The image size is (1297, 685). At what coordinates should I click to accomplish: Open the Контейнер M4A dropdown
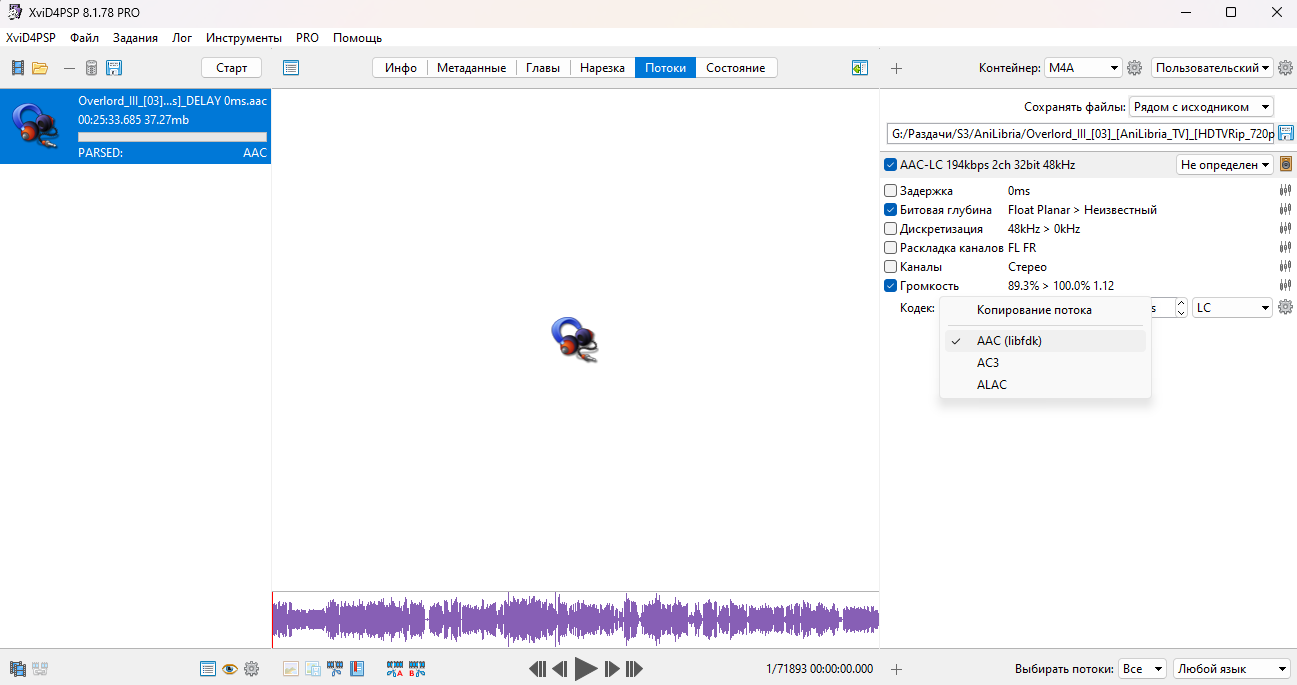(x=1083, y=68)
